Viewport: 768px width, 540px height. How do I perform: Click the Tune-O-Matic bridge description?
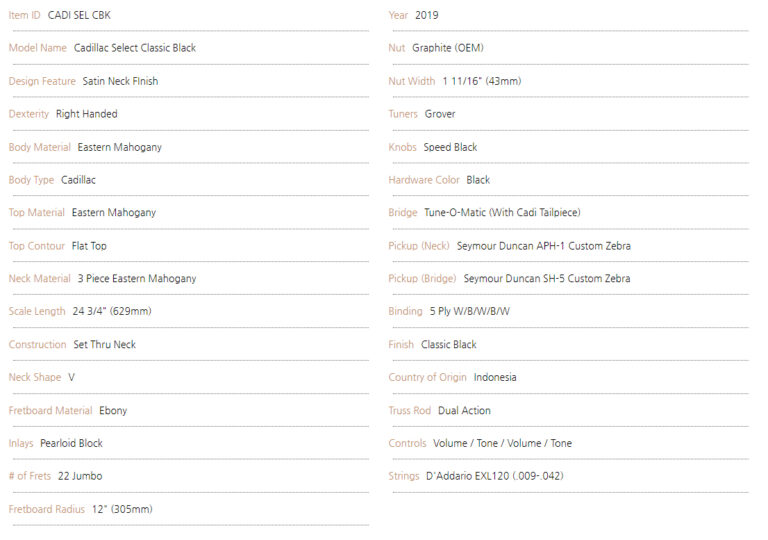(502, 213)
